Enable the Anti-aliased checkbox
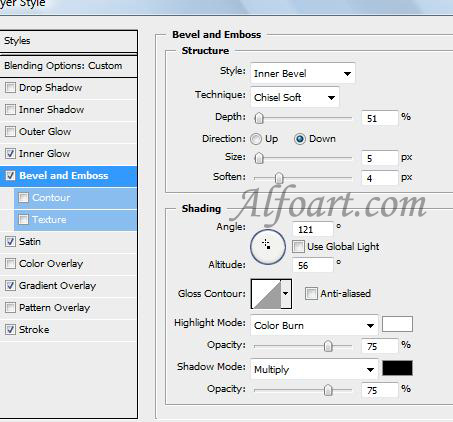Screen dimensions: 453x422 tap(311, 294)
